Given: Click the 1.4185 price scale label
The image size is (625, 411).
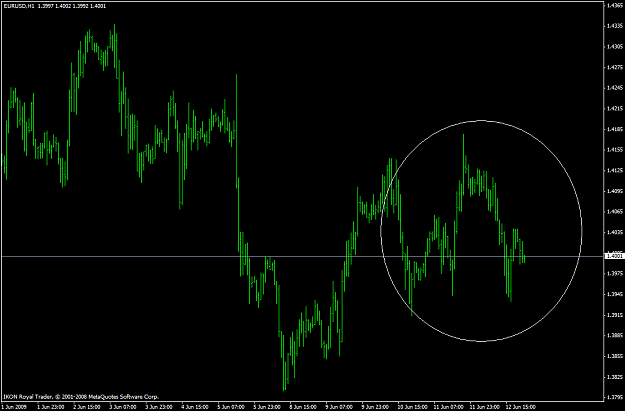Looking at the screenshot, I should tap(615, 129).
